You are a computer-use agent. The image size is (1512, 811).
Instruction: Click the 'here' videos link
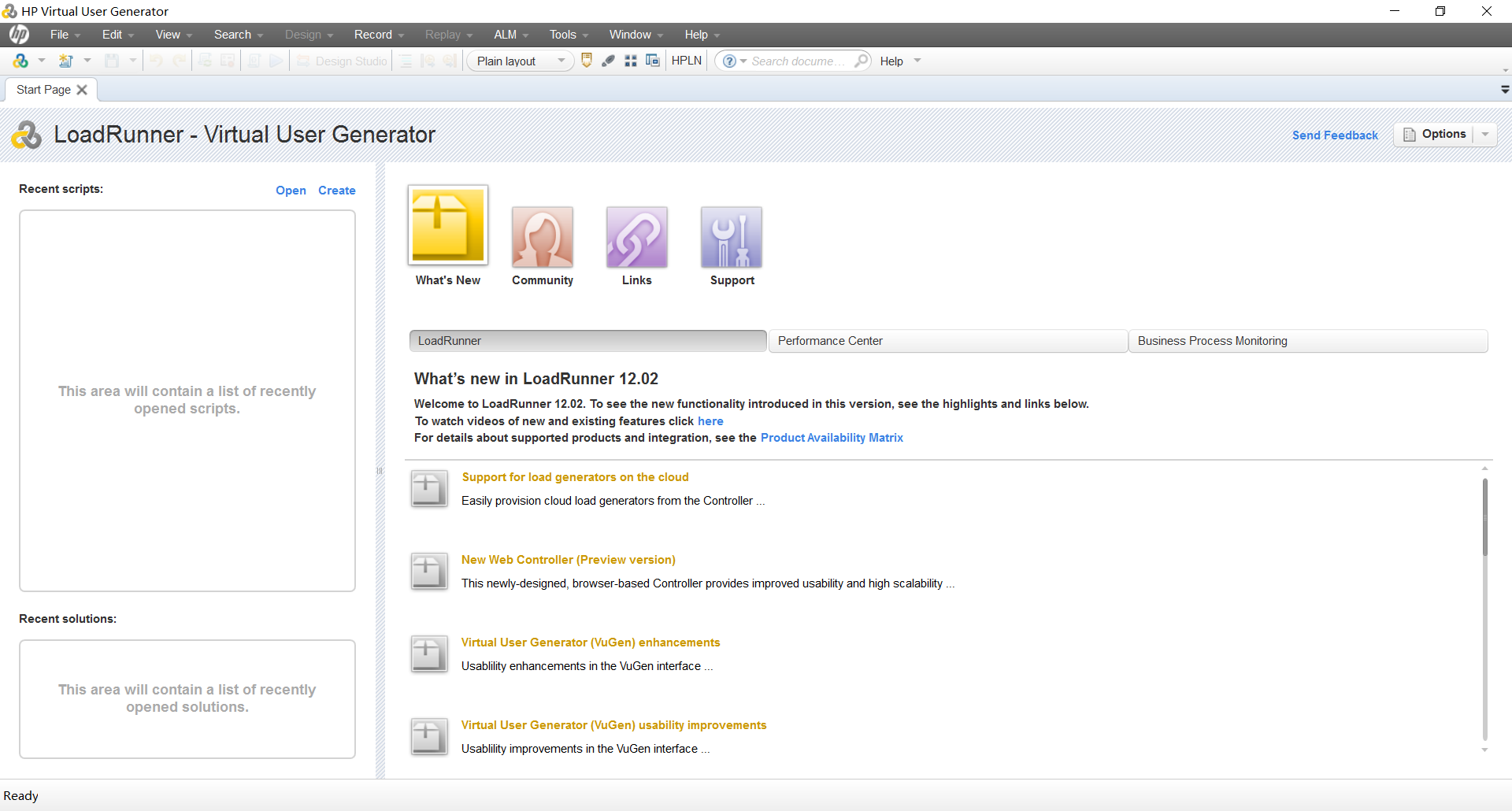point(710,421)
